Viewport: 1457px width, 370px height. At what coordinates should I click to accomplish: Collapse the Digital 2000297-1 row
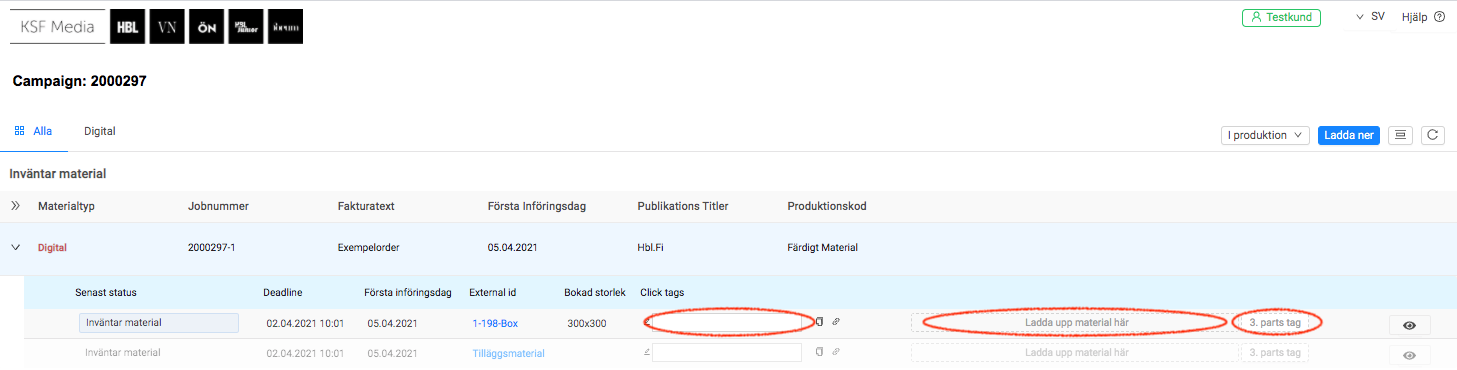15,247
